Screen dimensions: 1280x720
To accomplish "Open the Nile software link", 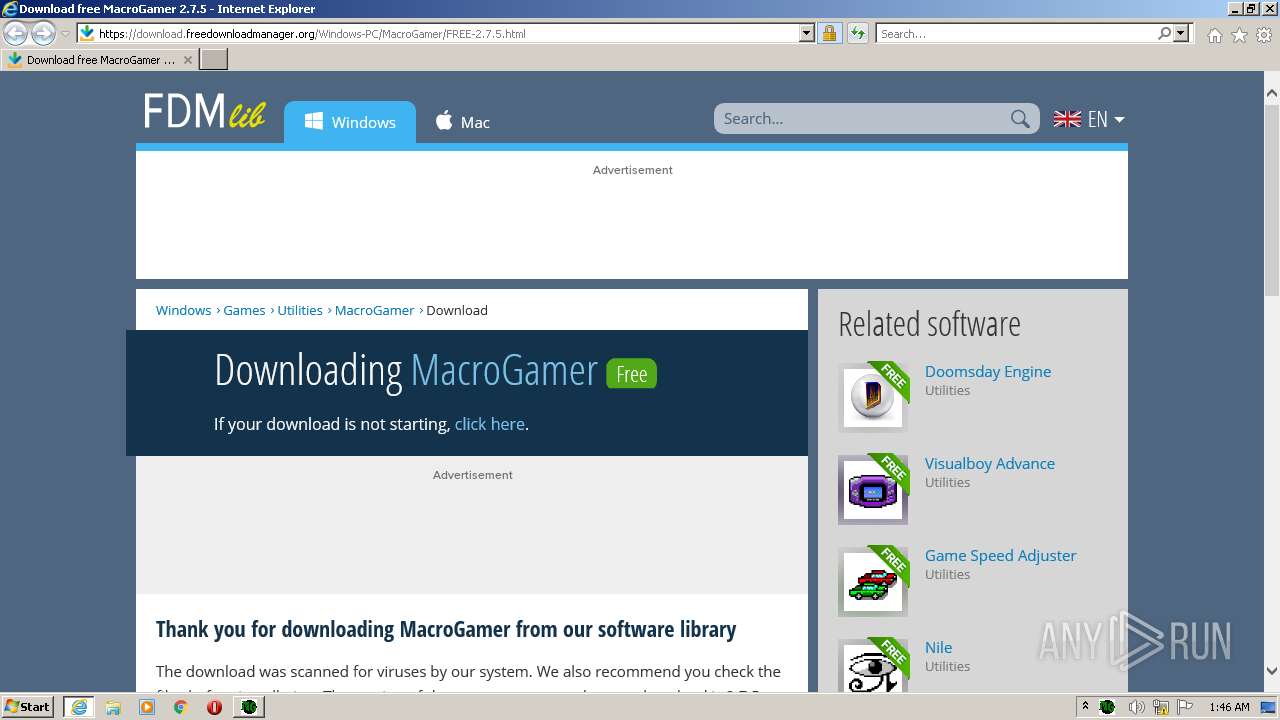I will [938, 647].
